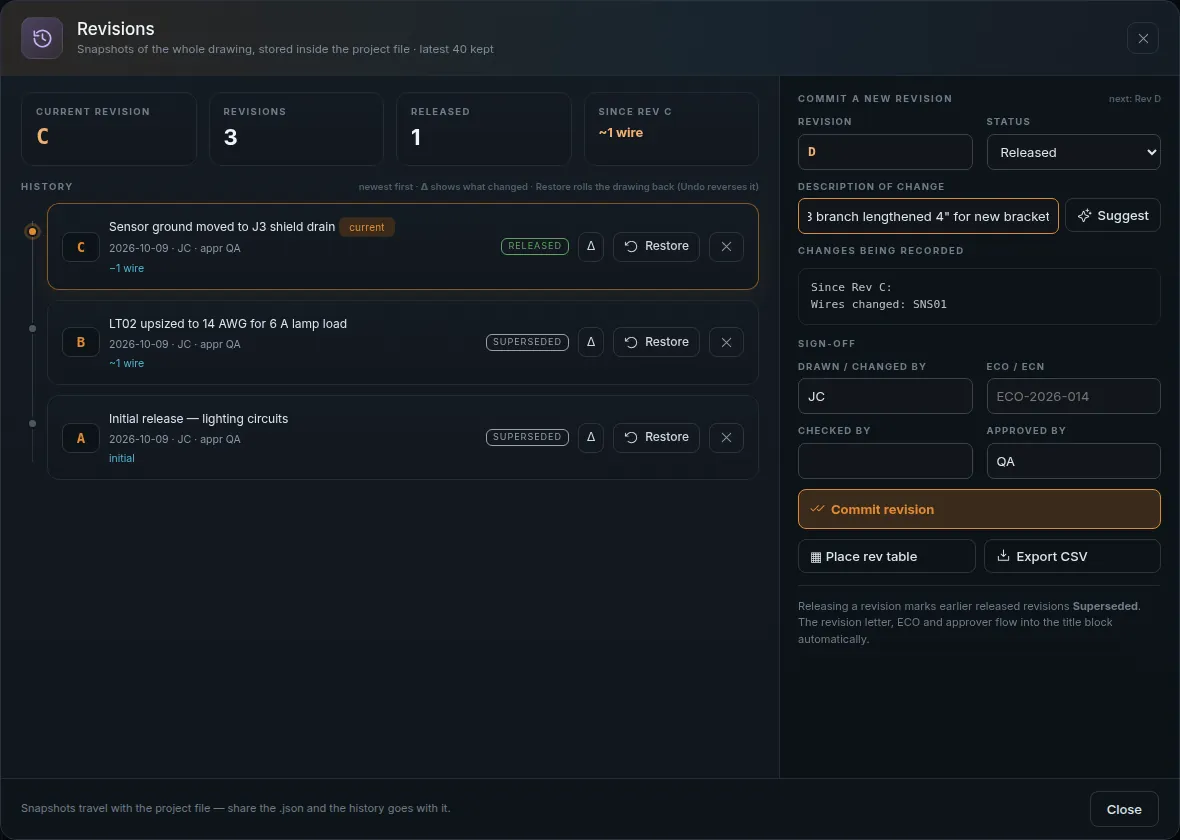
Task: Click the SUPERSEDED tag on revision B
Action: tap(527, 342)
